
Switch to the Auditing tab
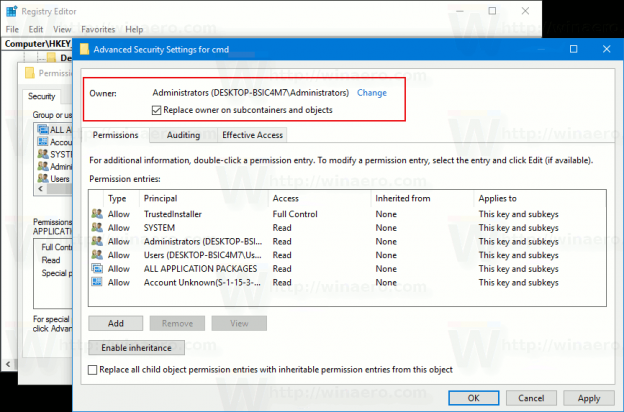click(183, 135)
